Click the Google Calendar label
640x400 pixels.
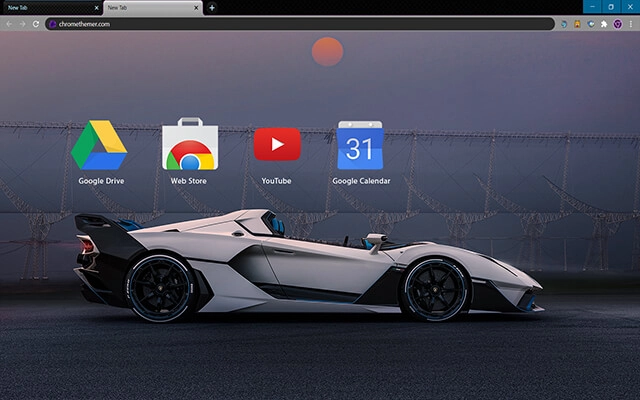click(x=361, y=181)
